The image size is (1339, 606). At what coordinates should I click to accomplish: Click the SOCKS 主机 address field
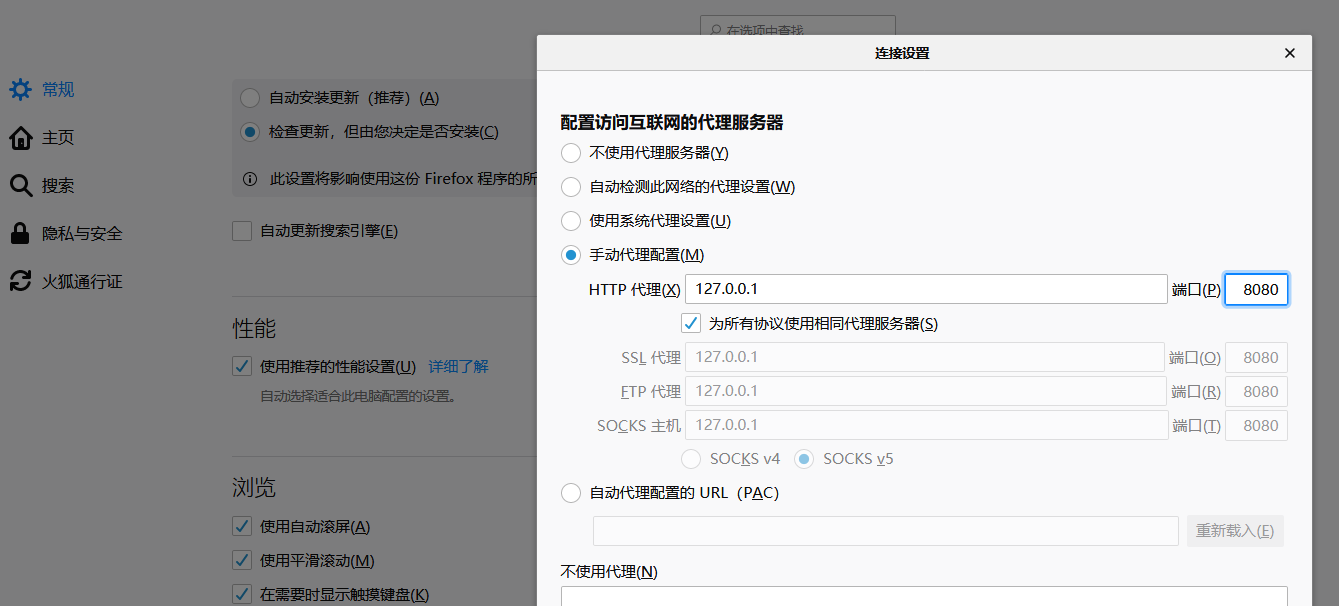click(926, 425)
